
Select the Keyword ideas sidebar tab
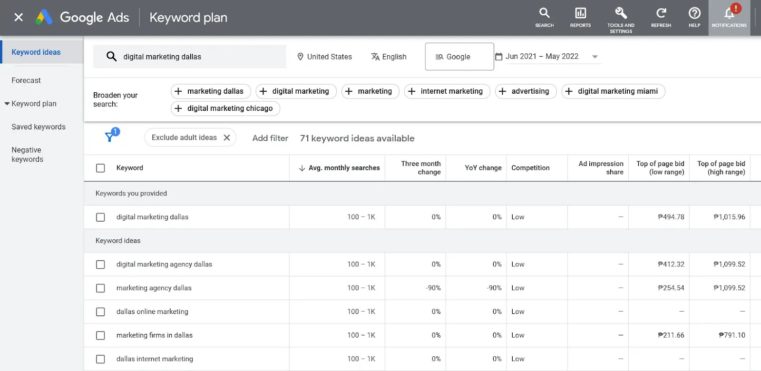click(42, 52)
